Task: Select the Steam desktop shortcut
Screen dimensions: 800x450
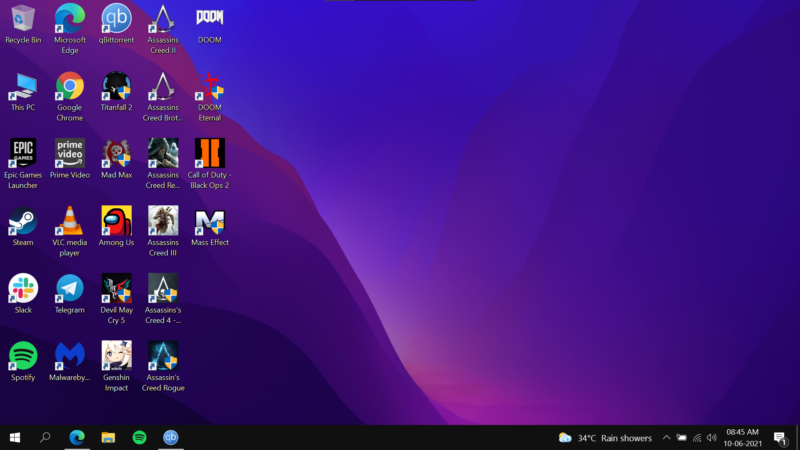Action: pos(23,227)
